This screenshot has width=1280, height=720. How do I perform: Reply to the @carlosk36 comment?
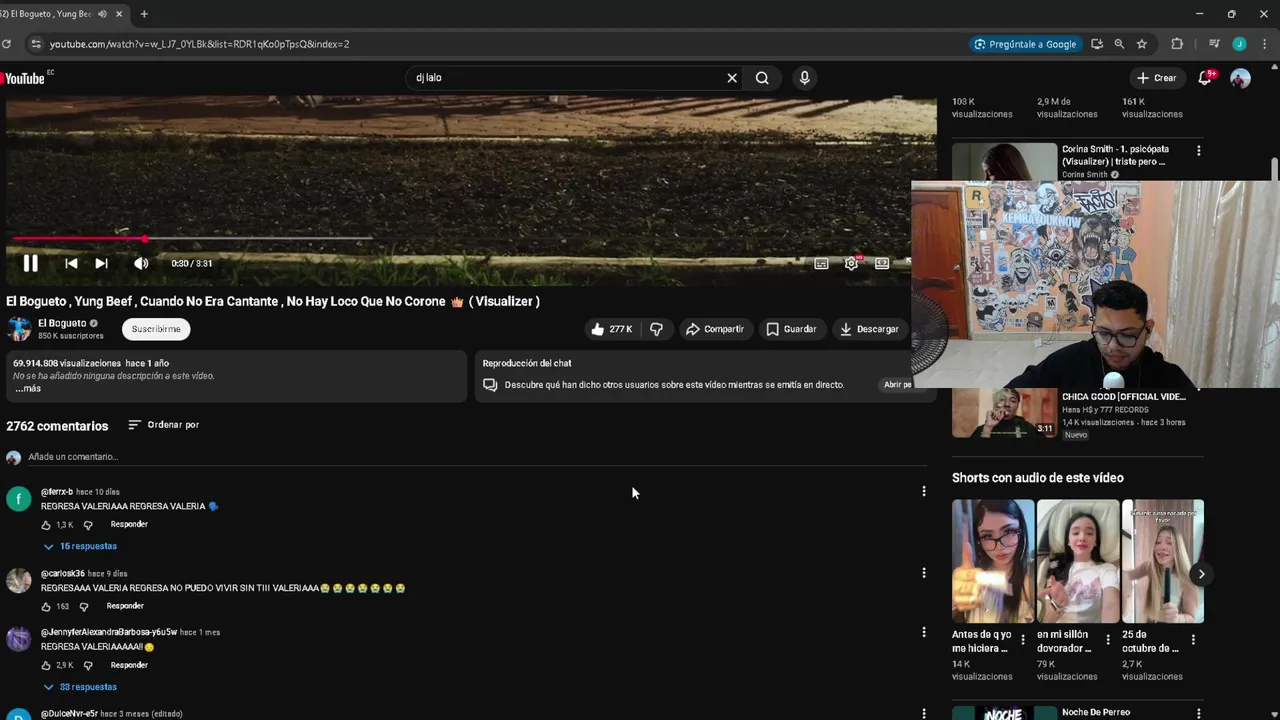point(125,606)
